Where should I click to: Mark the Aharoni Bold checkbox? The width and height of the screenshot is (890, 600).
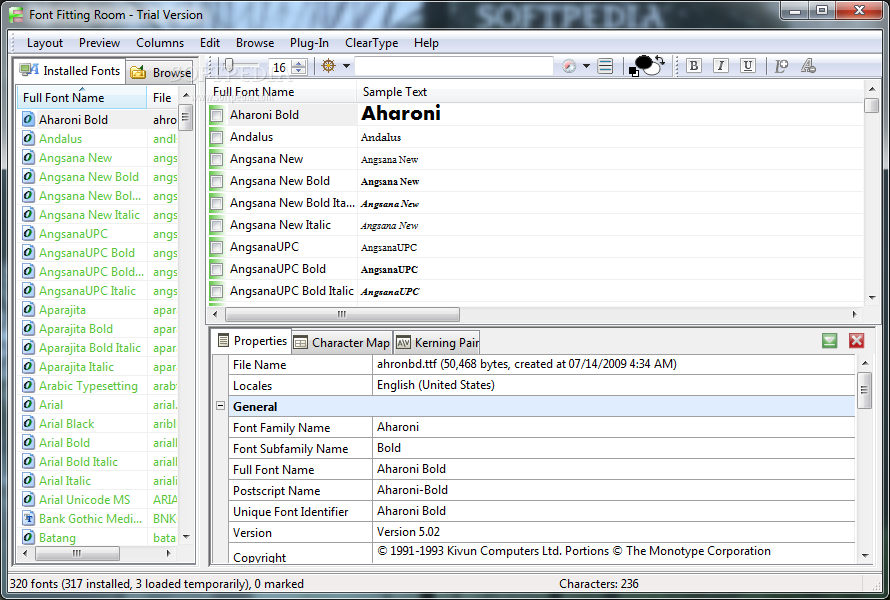click(216, 115)
